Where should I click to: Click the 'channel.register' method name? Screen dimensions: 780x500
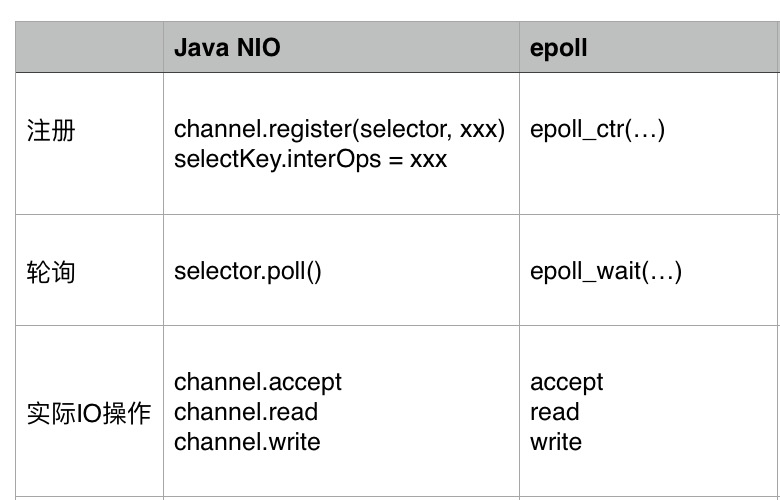click(263, 130)
